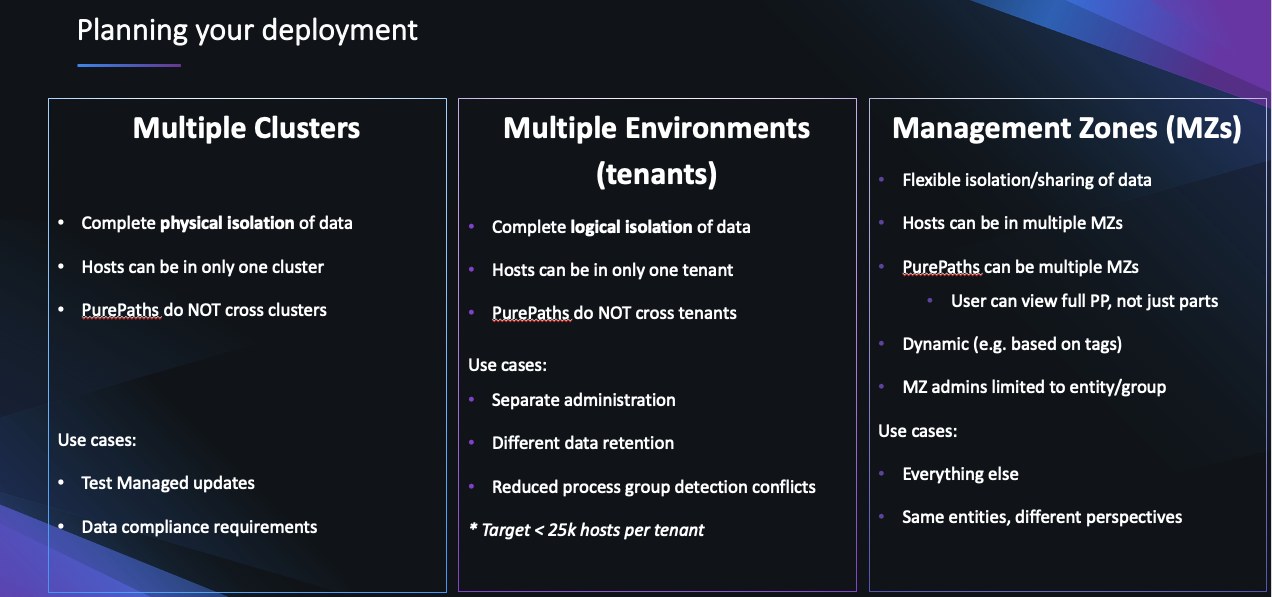Click the "Target < 25k hosts per tenant" footnote
Screen dimensions: 1272x597
(587, 530)
